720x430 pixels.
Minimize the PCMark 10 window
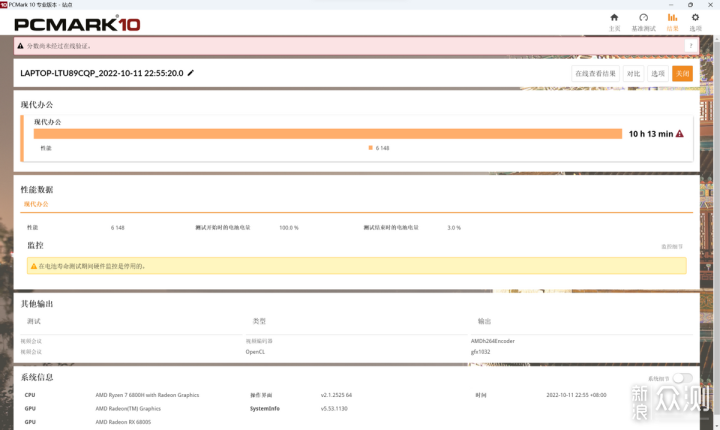671,5
